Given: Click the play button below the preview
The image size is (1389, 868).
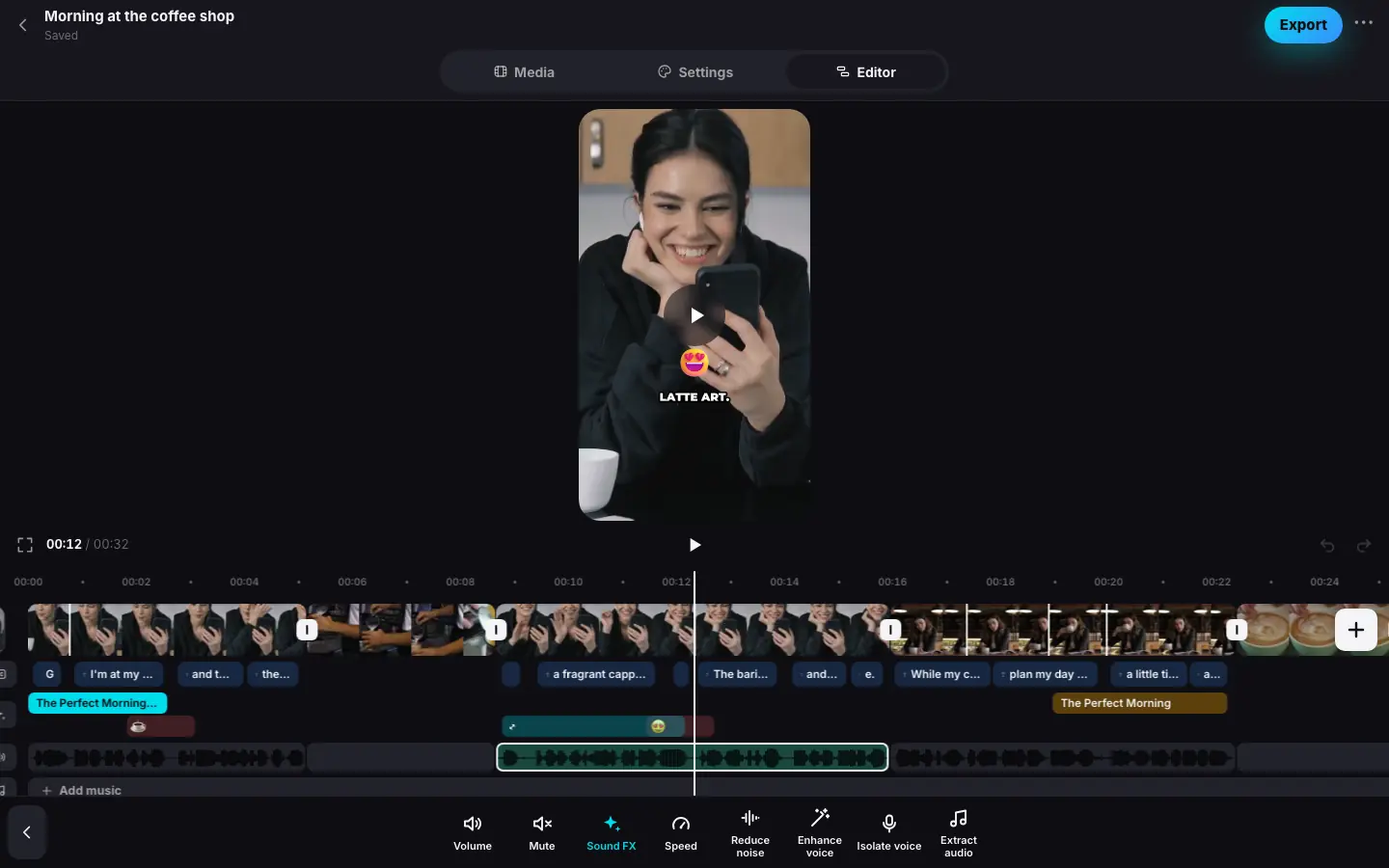Looking at the screenshot, I should (694, 545).
